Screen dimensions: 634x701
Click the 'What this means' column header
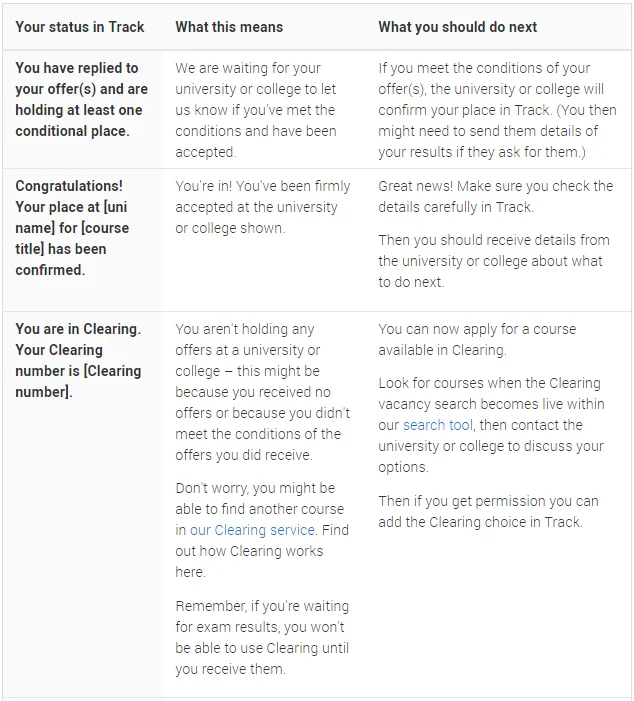click(x=229, y=27)
